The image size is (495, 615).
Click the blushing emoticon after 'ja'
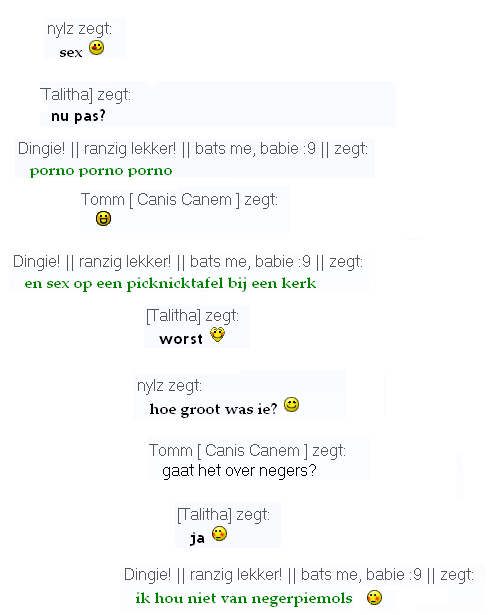coord(219,534)
